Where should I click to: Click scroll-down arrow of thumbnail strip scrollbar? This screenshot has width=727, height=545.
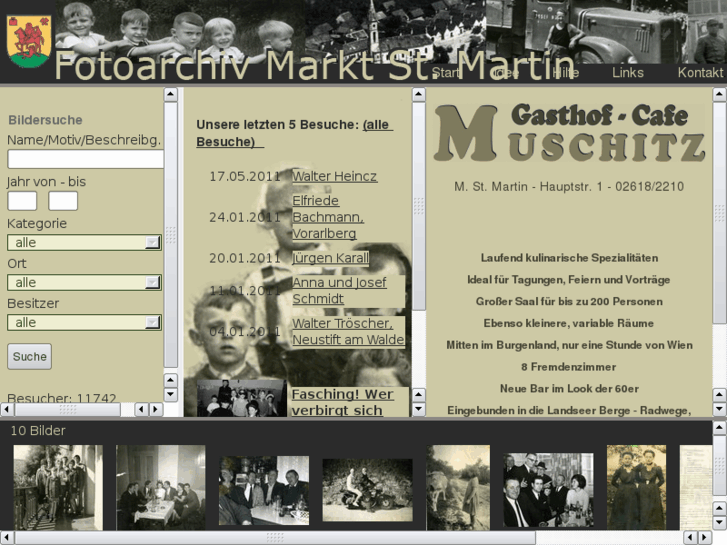(719, 523)
